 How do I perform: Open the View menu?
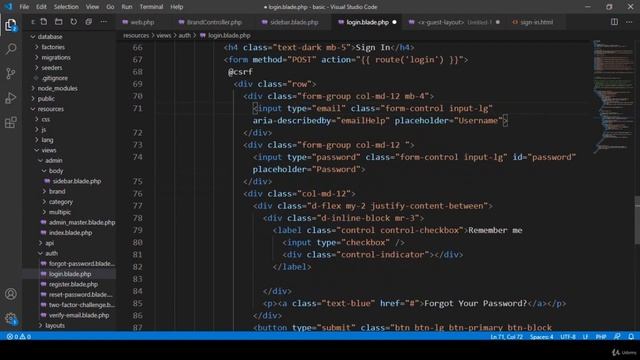click(92, 7)
